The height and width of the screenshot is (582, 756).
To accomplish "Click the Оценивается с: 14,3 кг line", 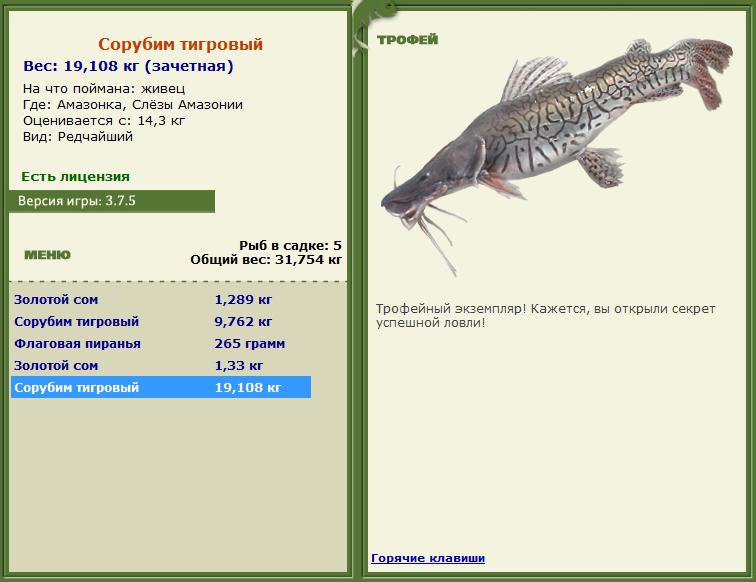I will (104, 121).
